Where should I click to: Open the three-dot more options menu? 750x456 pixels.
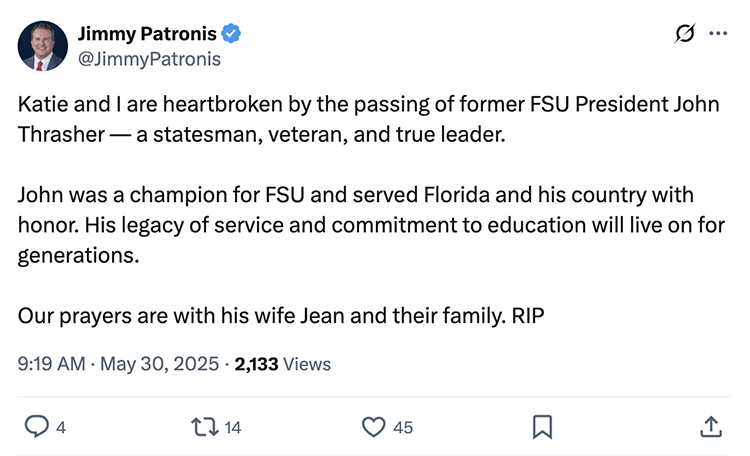pos(718,34)
